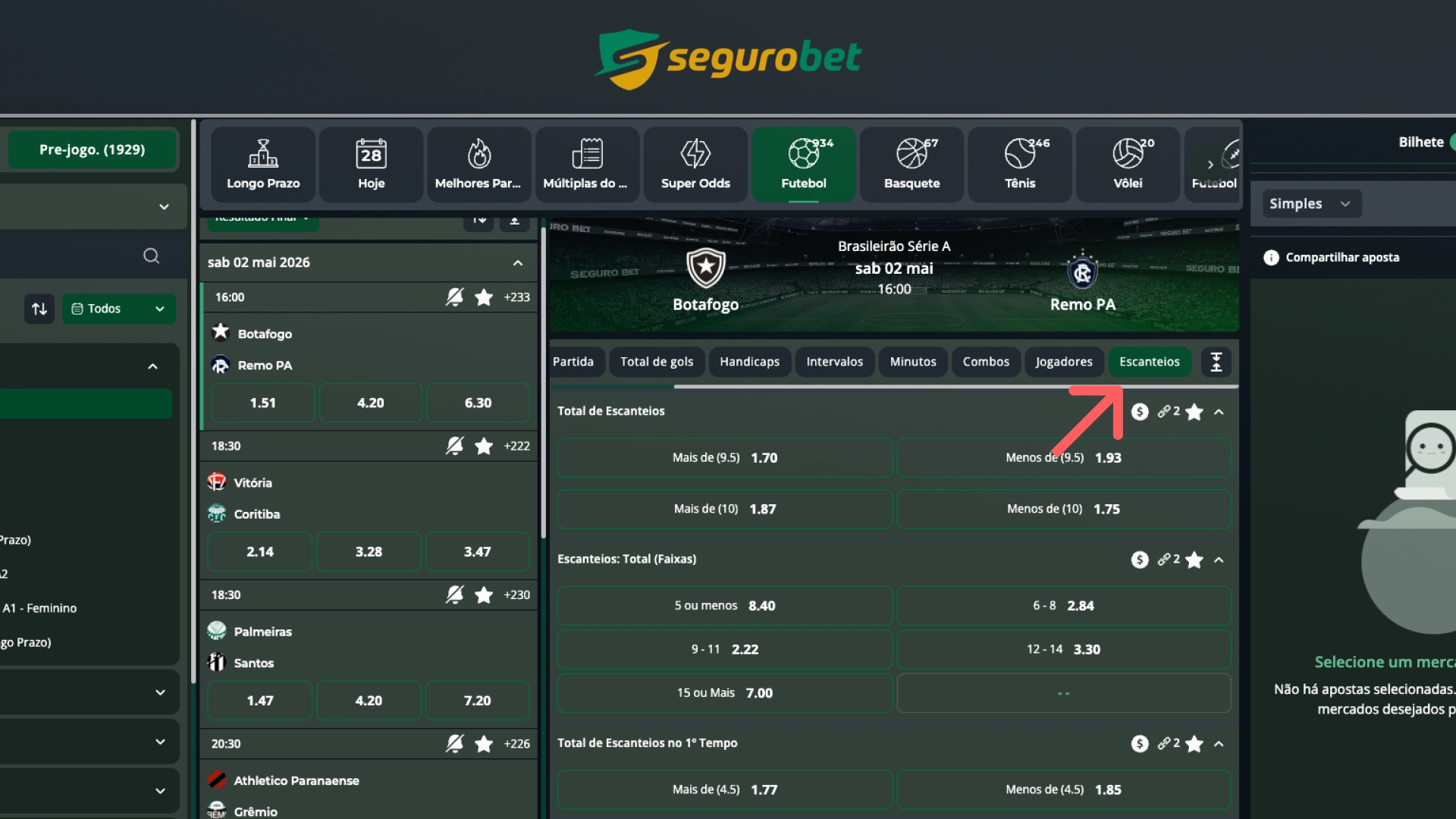Select Vôlei sport

[x=1128, y=165]
